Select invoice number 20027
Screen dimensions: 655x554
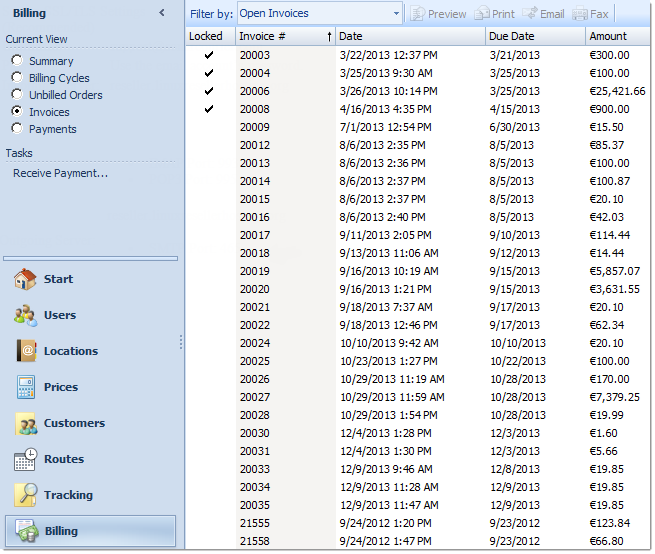(255, 397)
